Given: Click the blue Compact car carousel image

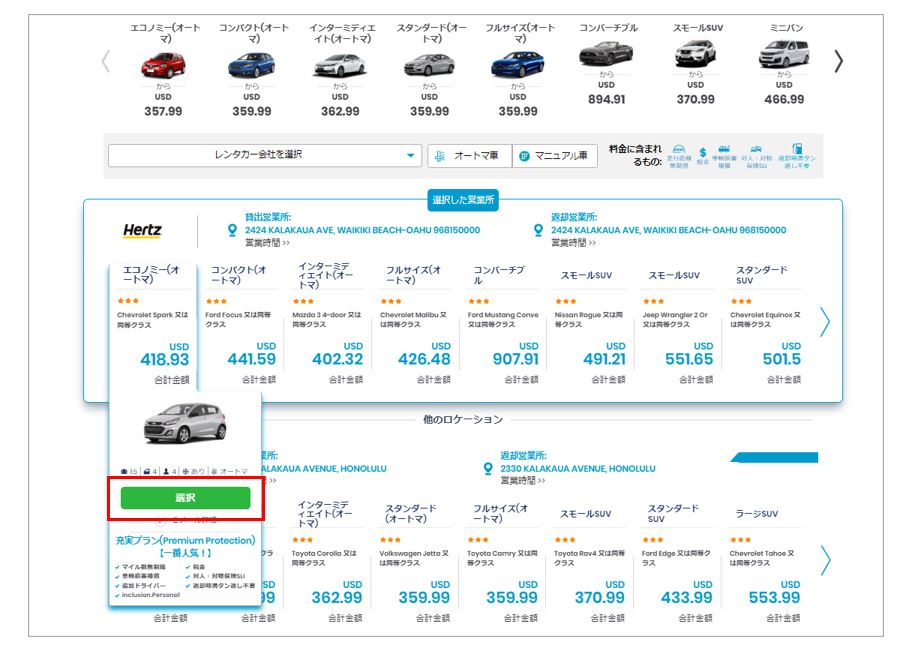Looking at the screenshot, I should [252, 65].
